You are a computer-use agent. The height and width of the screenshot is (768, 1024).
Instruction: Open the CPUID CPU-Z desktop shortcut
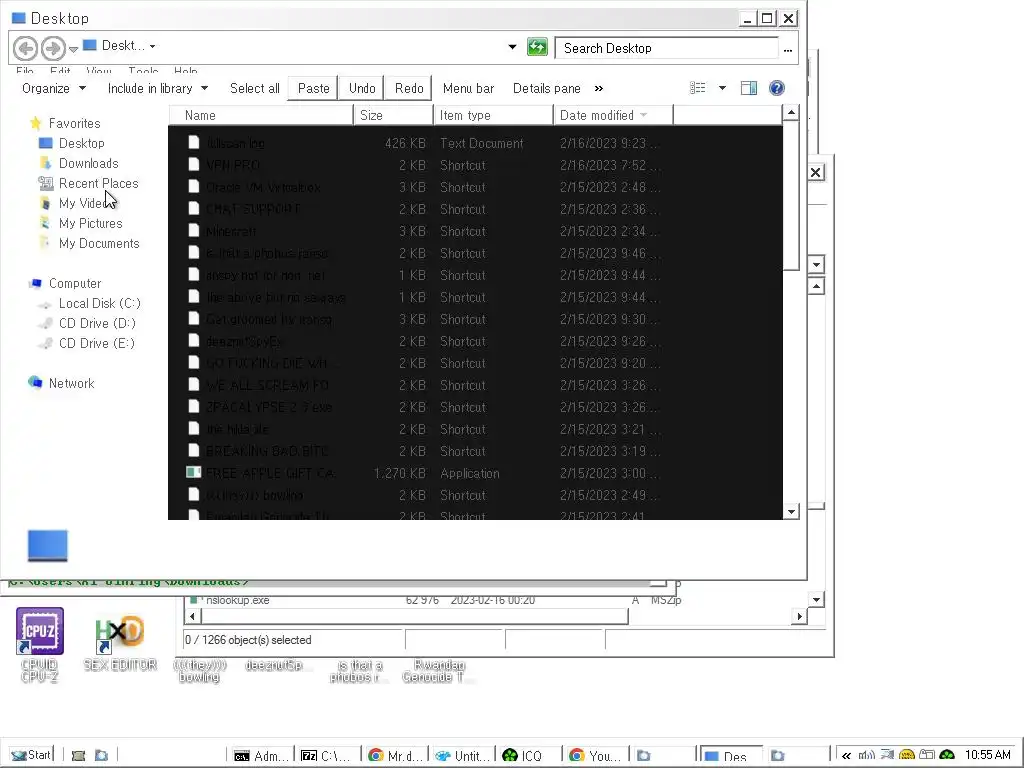[39, 645]
